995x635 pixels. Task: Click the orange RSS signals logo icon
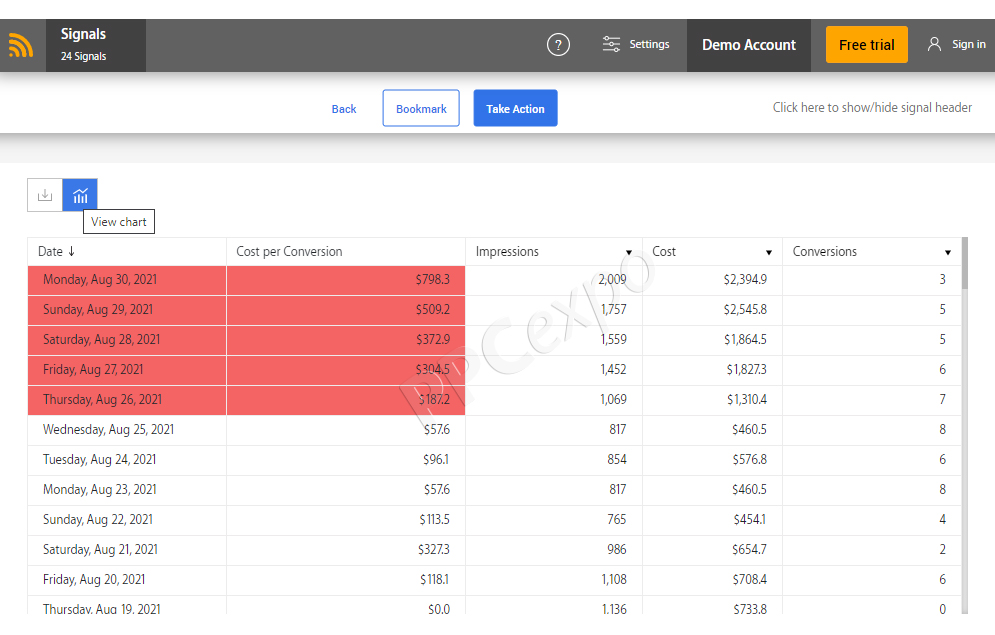[x=20, y=45]
